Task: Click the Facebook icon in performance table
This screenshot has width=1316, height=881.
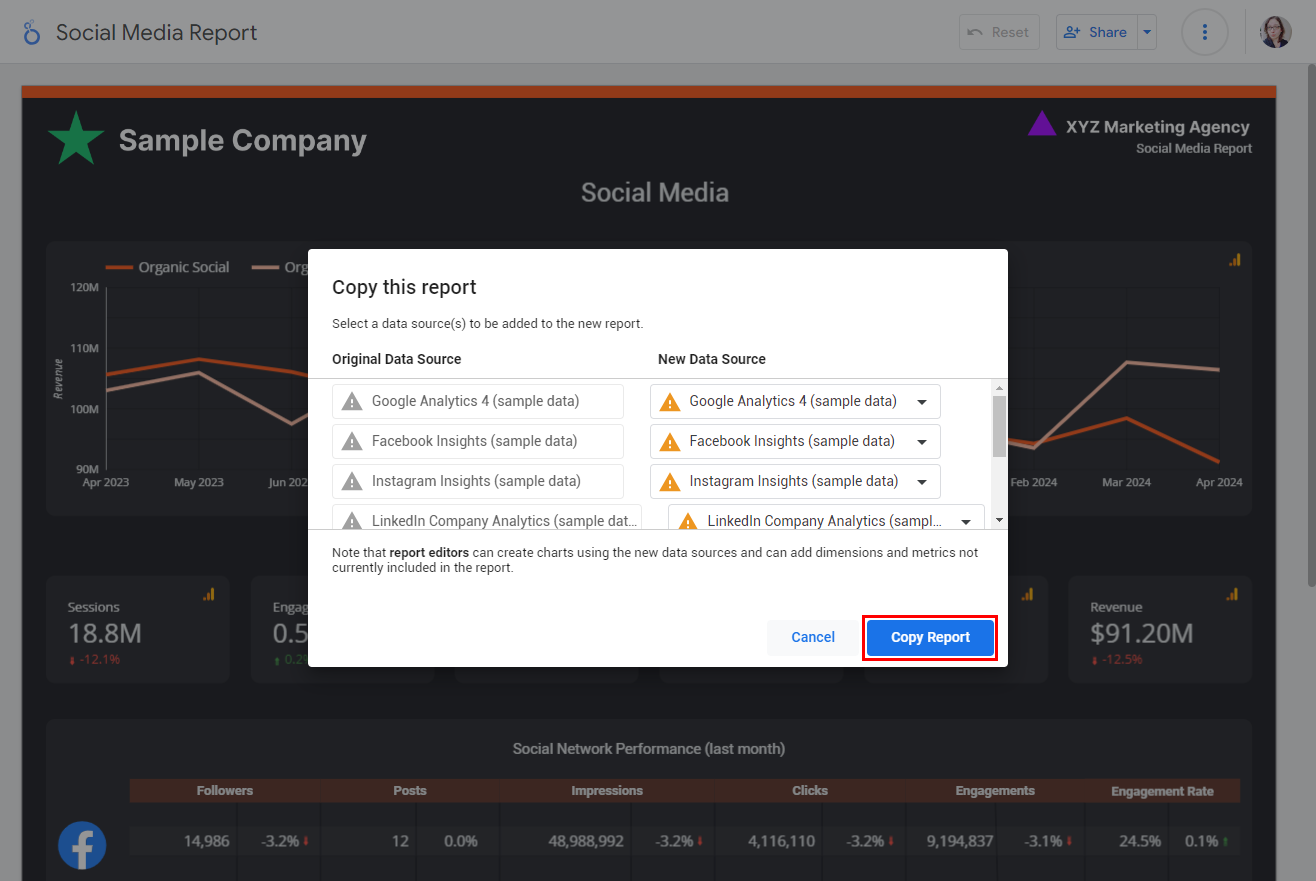Action: [82, 845]
